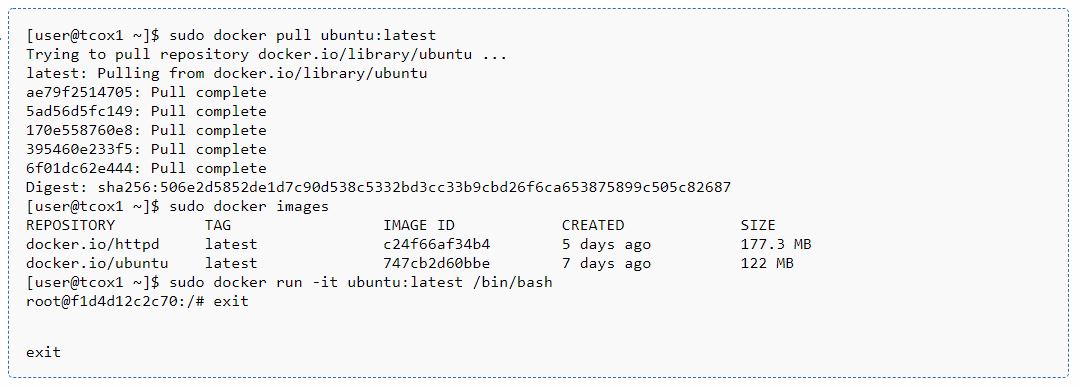Click image ID c24f66af34b4
This screenshot has width=1080, height=387.
(437, 244)
